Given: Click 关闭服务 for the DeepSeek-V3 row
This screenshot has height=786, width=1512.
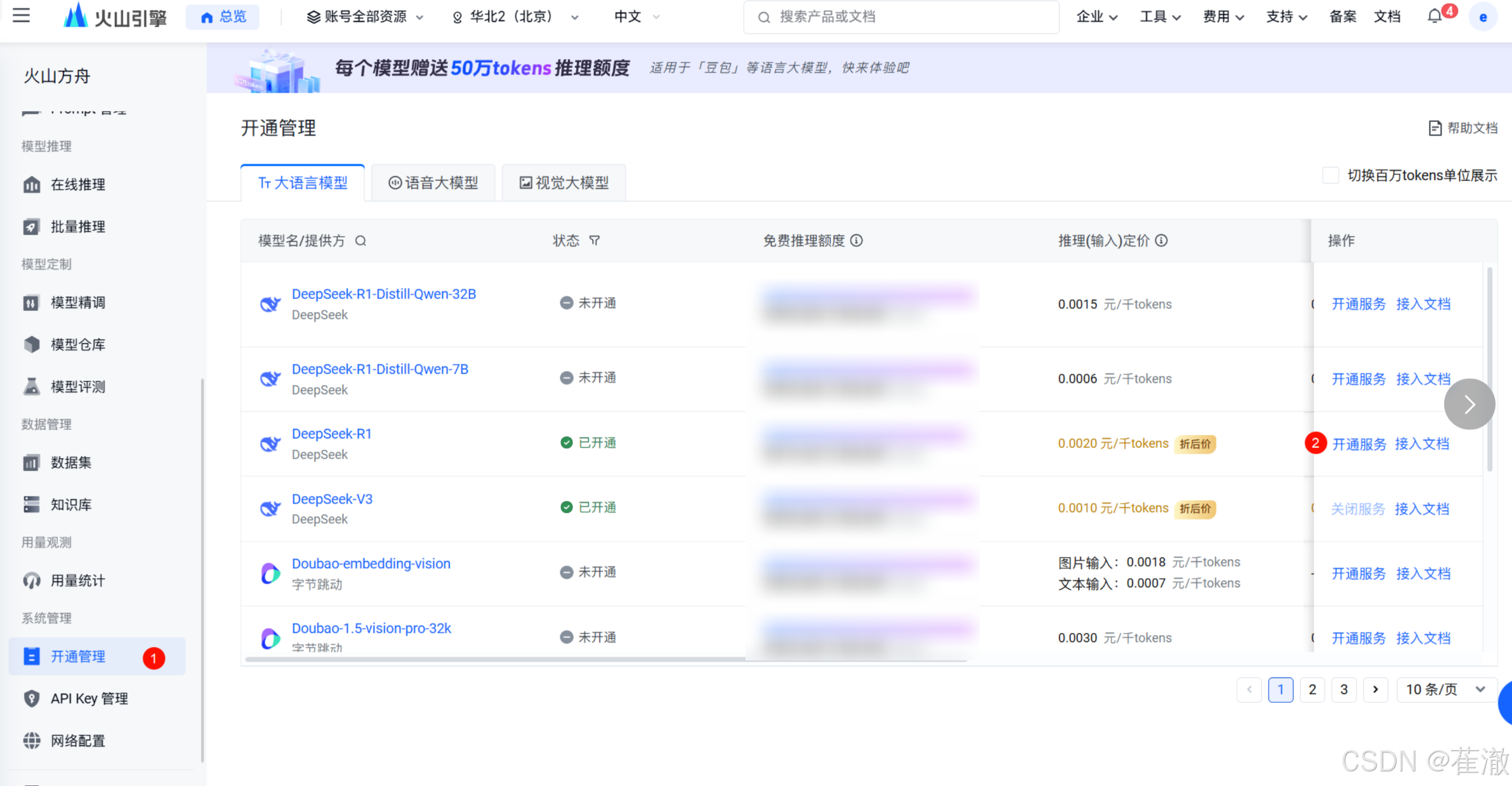Looking at the screenshot, I should (1358, 509).
